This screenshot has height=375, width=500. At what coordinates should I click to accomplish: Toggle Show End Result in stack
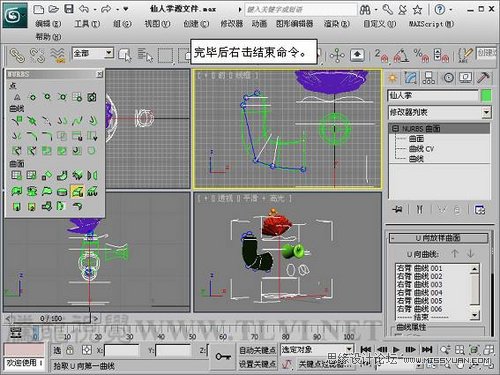pyautogui.click(x=420, y=210)
